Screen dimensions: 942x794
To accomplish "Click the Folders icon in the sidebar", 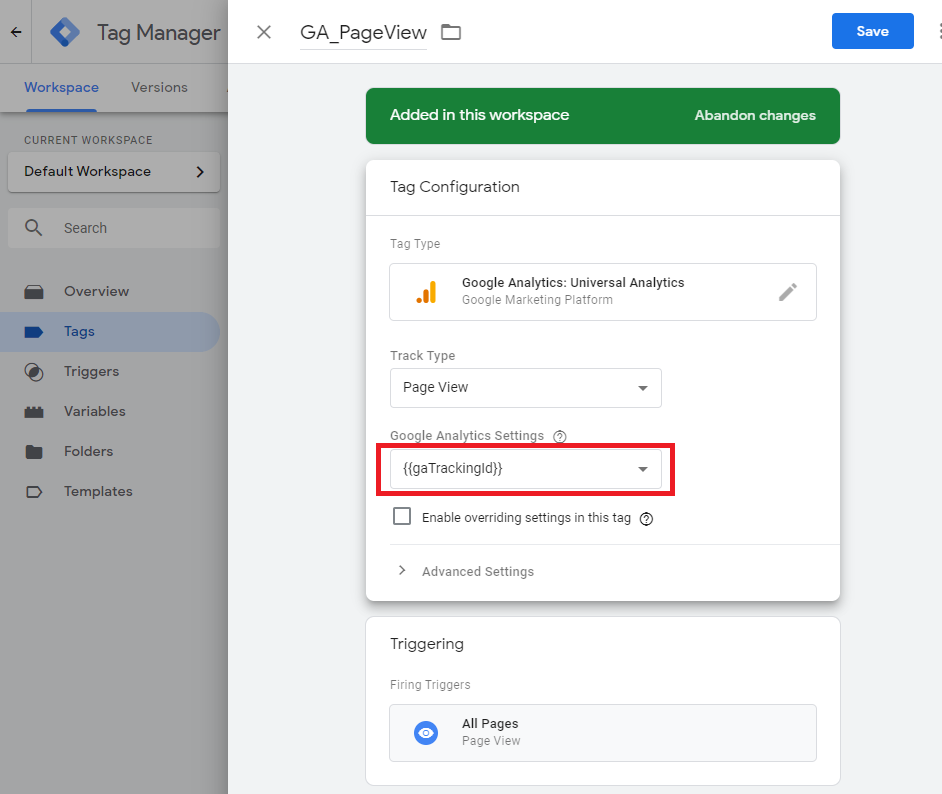I will [x=34, y=452].
